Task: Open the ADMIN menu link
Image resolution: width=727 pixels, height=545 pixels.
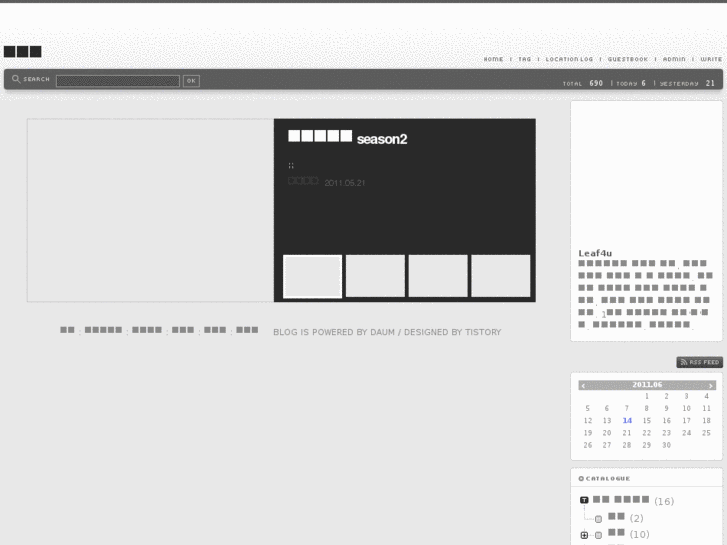Action: pyautogui.click(x=674, y=59)
